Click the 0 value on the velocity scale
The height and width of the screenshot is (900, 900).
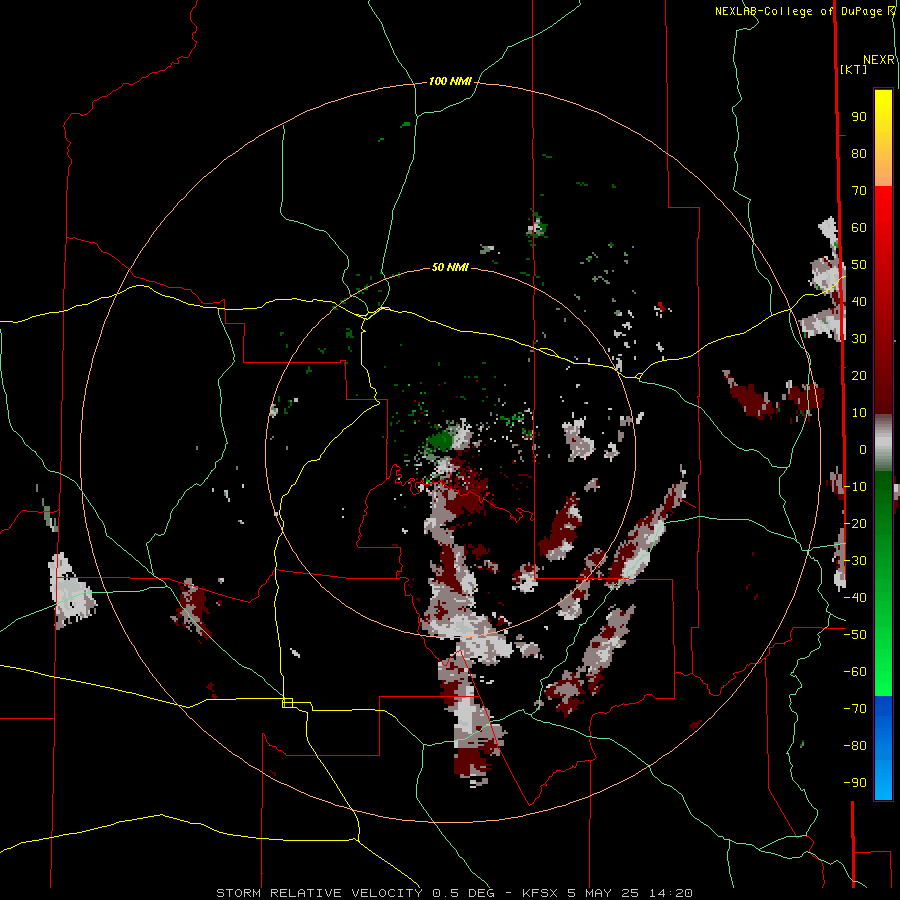[863, 450]
